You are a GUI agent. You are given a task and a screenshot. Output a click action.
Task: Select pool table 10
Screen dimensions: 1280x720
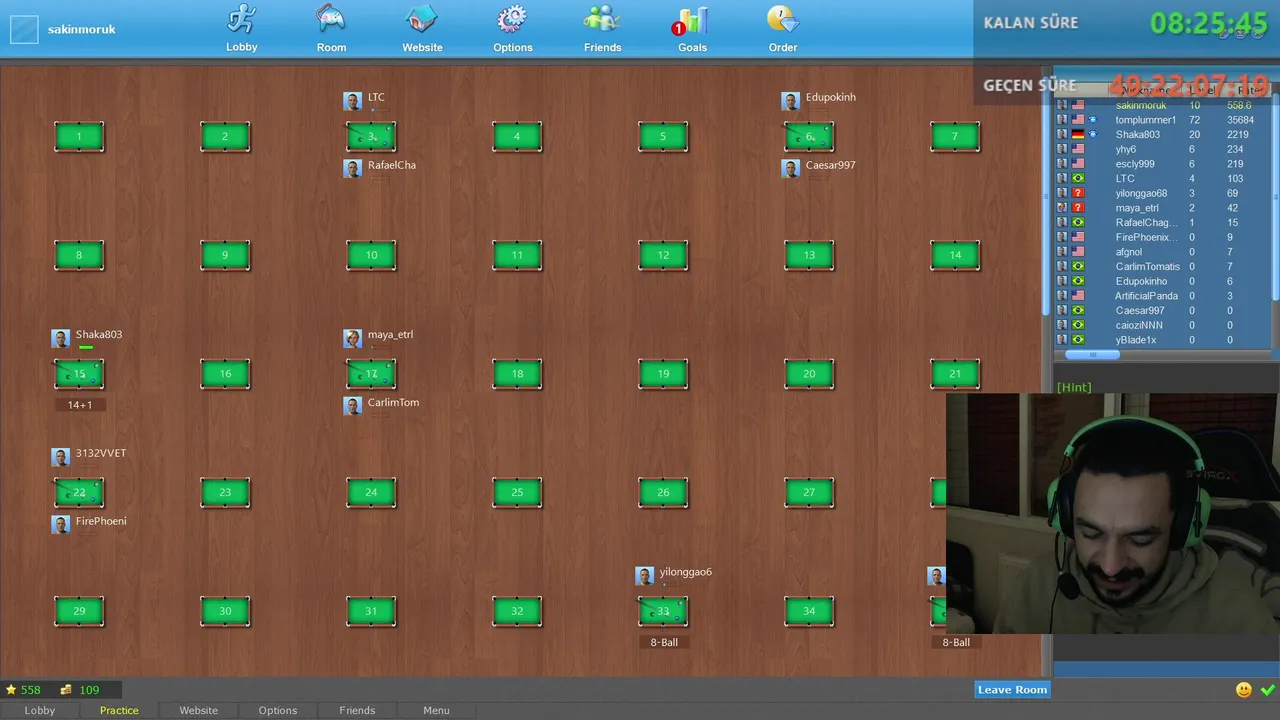pos(371,255)
